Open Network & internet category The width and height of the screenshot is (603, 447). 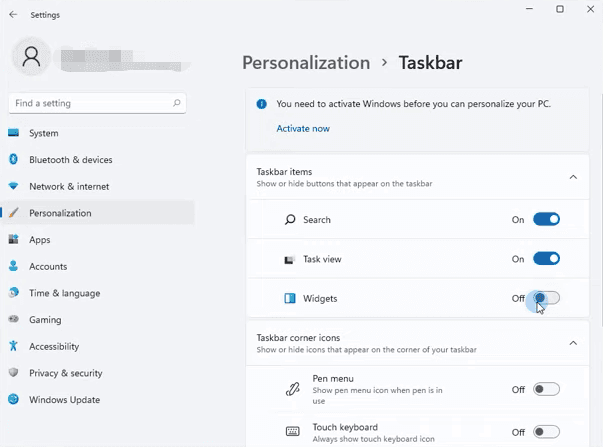[x=98, y=186]
